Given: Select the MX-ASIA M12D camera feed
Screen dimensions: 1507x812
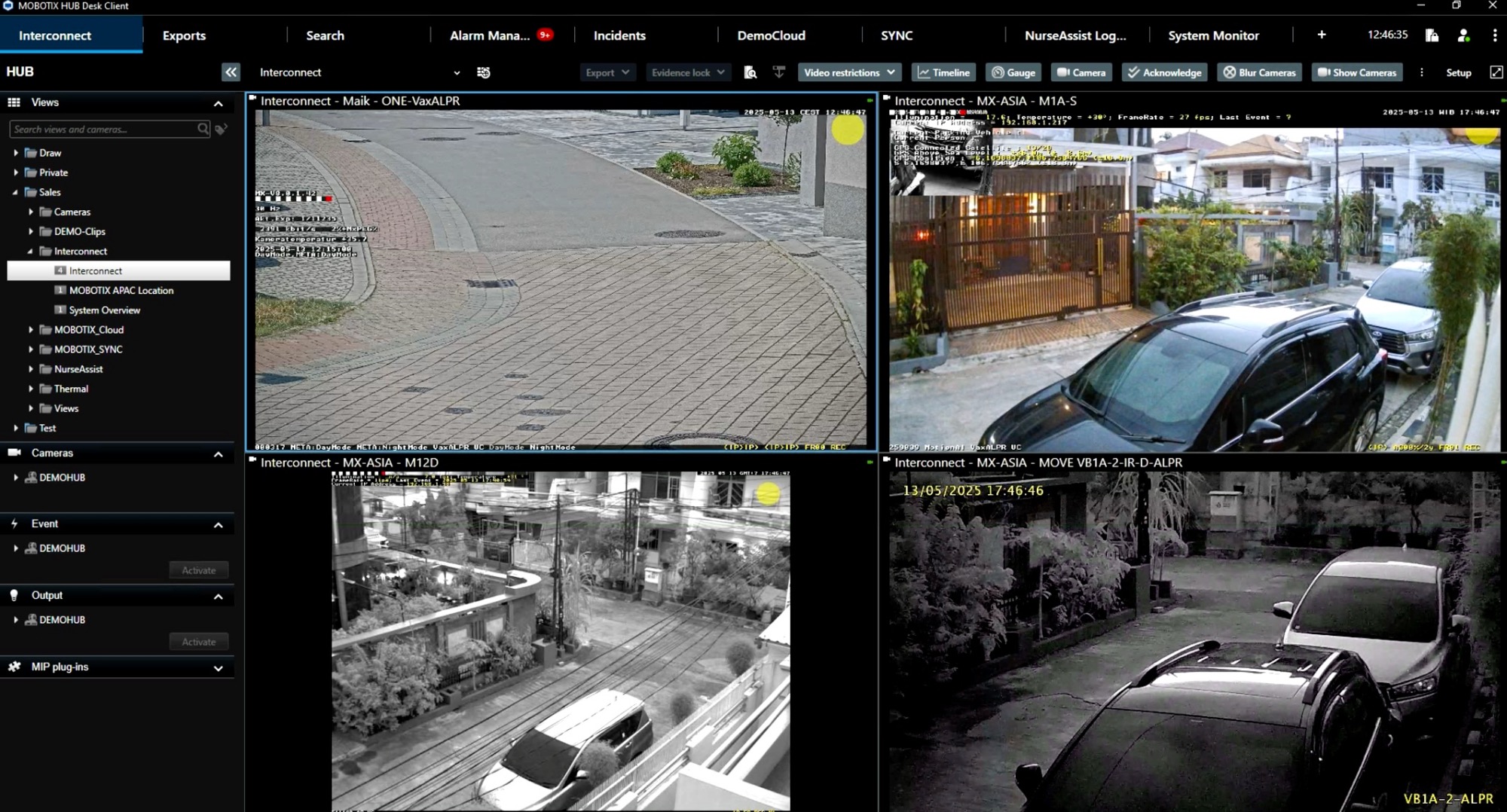Looking at the screenshot, I should (561, 640).
